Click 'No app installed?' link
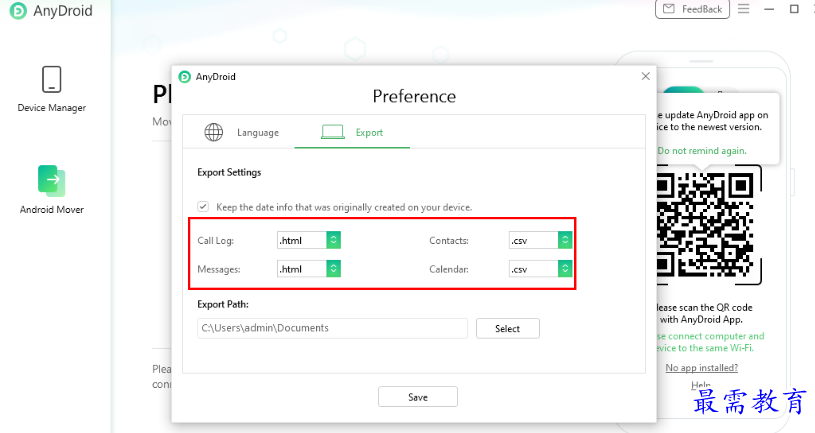Screen dimensions: 815x433 (702, 368)
